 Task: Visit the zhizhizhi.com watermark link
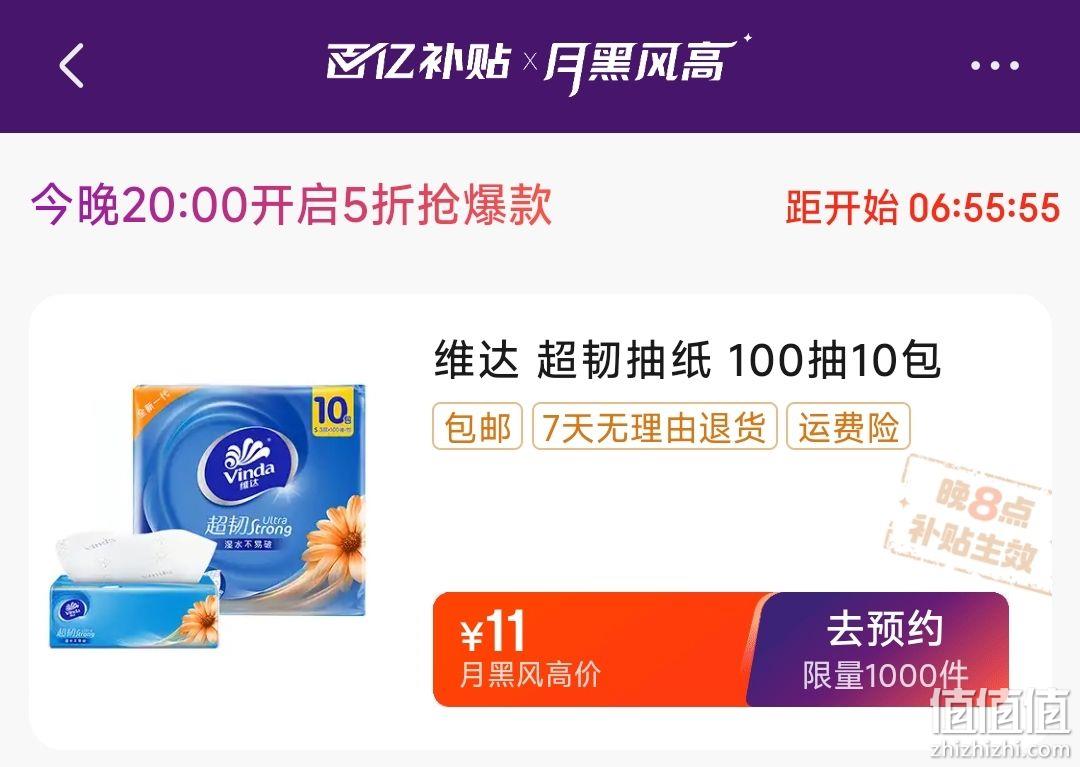tap(1001, 749)
